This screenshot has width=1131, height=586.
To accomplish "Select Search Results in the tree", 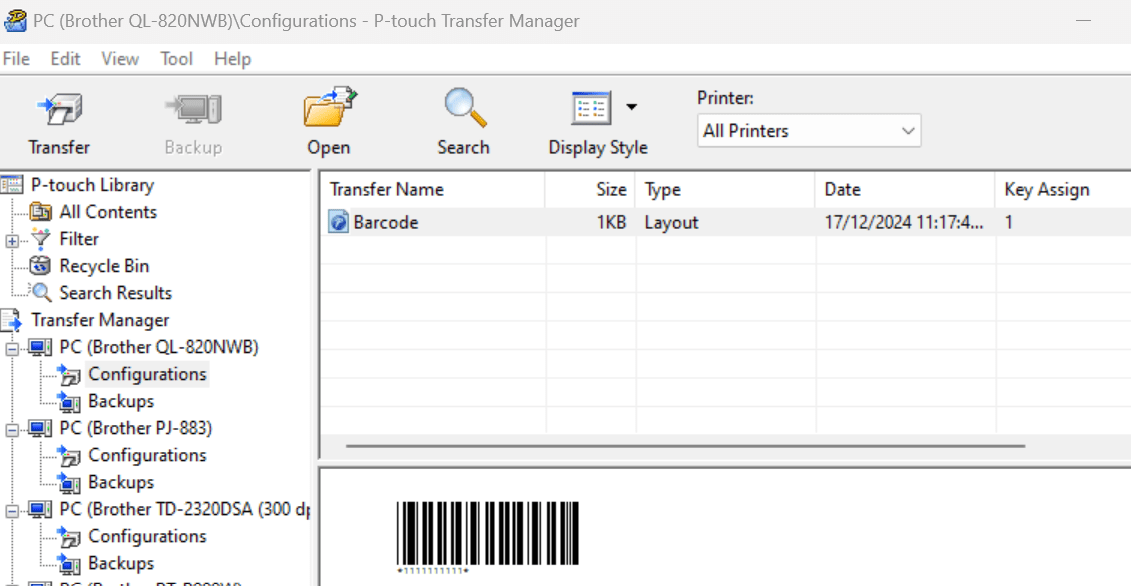I will [x=115, y=293].
